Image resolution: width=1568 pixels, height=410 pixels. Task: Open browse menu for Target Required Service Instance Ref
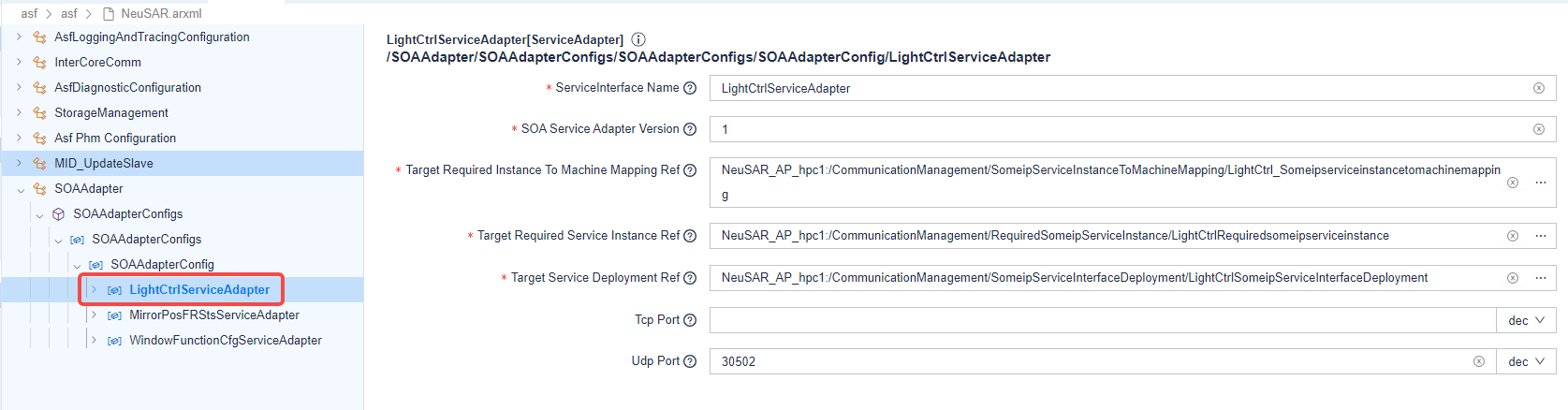[x=1540, y=236]
